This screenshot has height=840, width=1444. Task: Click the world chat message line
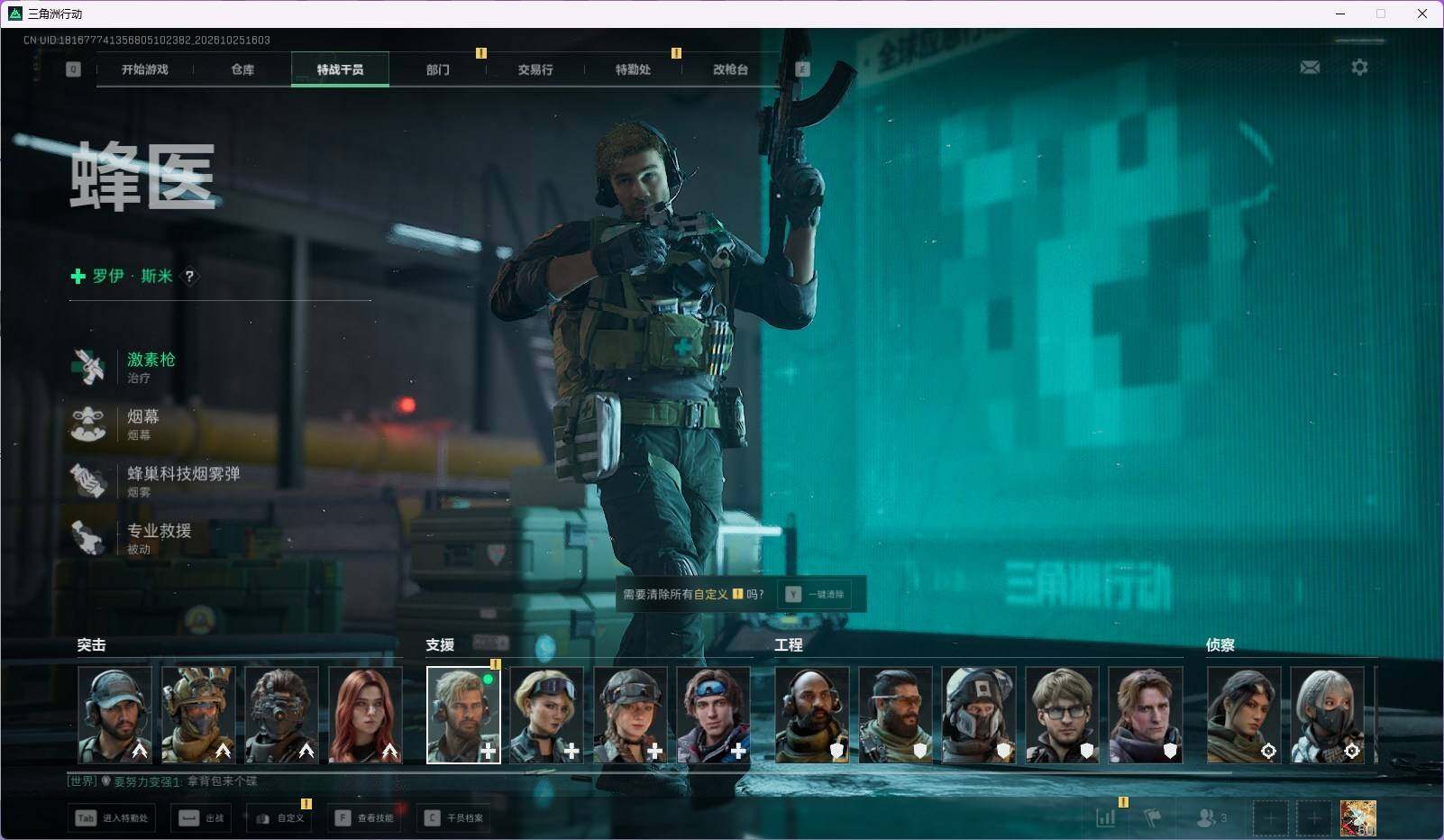[x=163, y=781]
